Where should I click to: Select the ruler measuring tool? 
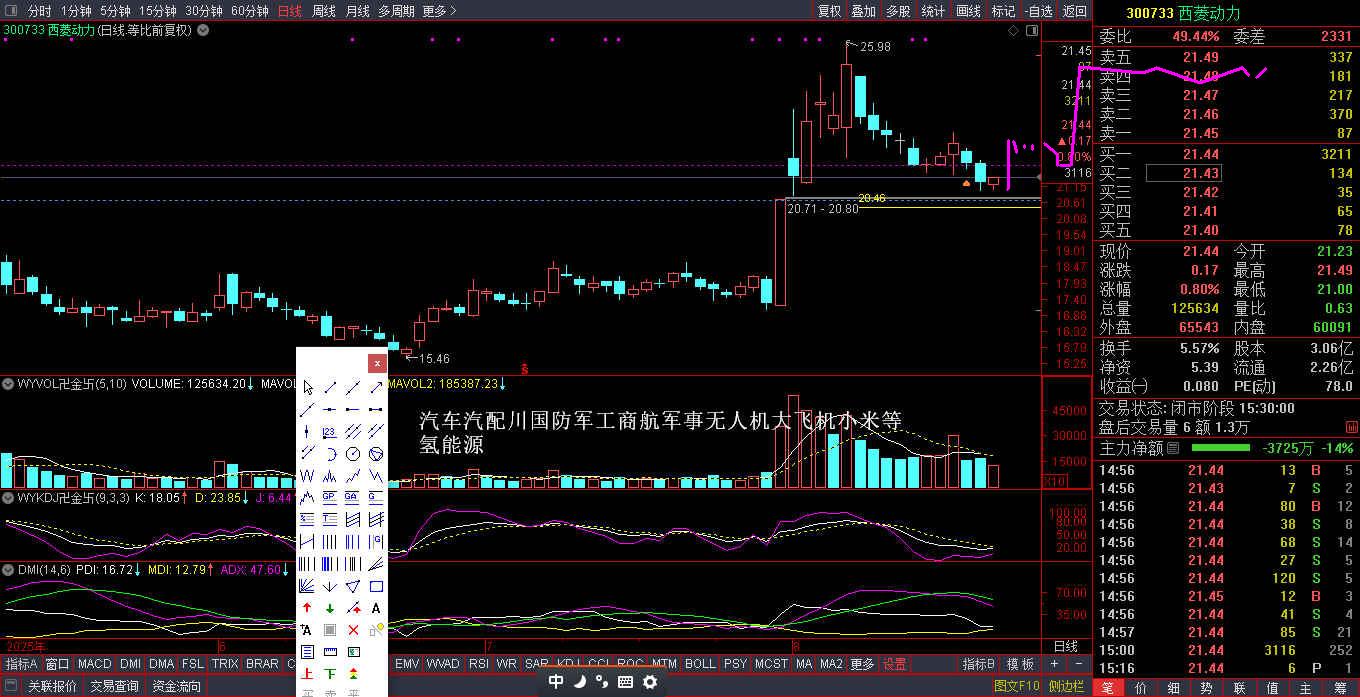point(330,651)
